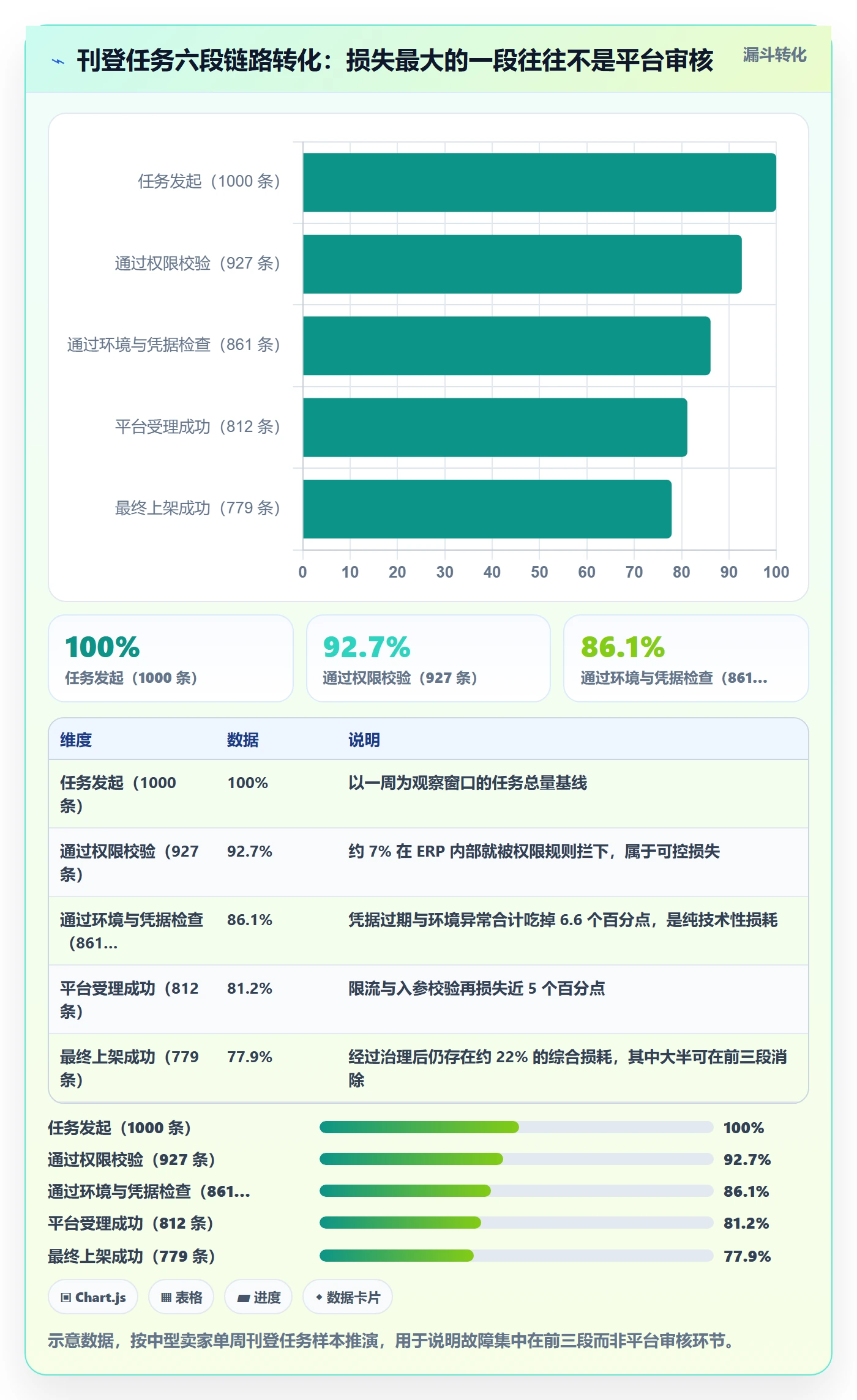
Task: Open the 86.1% stat card
Action: click(x=686, y=658)
